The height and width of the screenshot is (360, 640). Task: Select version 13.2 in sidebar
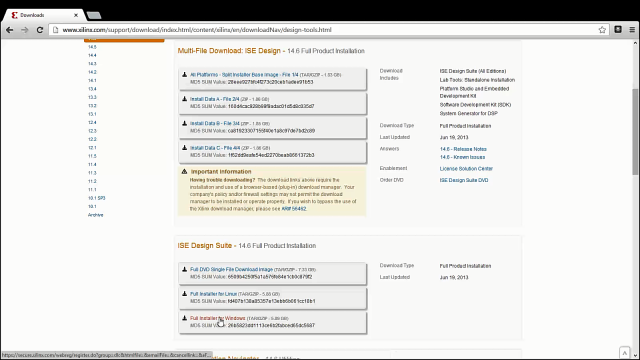[x=92, y=106]
